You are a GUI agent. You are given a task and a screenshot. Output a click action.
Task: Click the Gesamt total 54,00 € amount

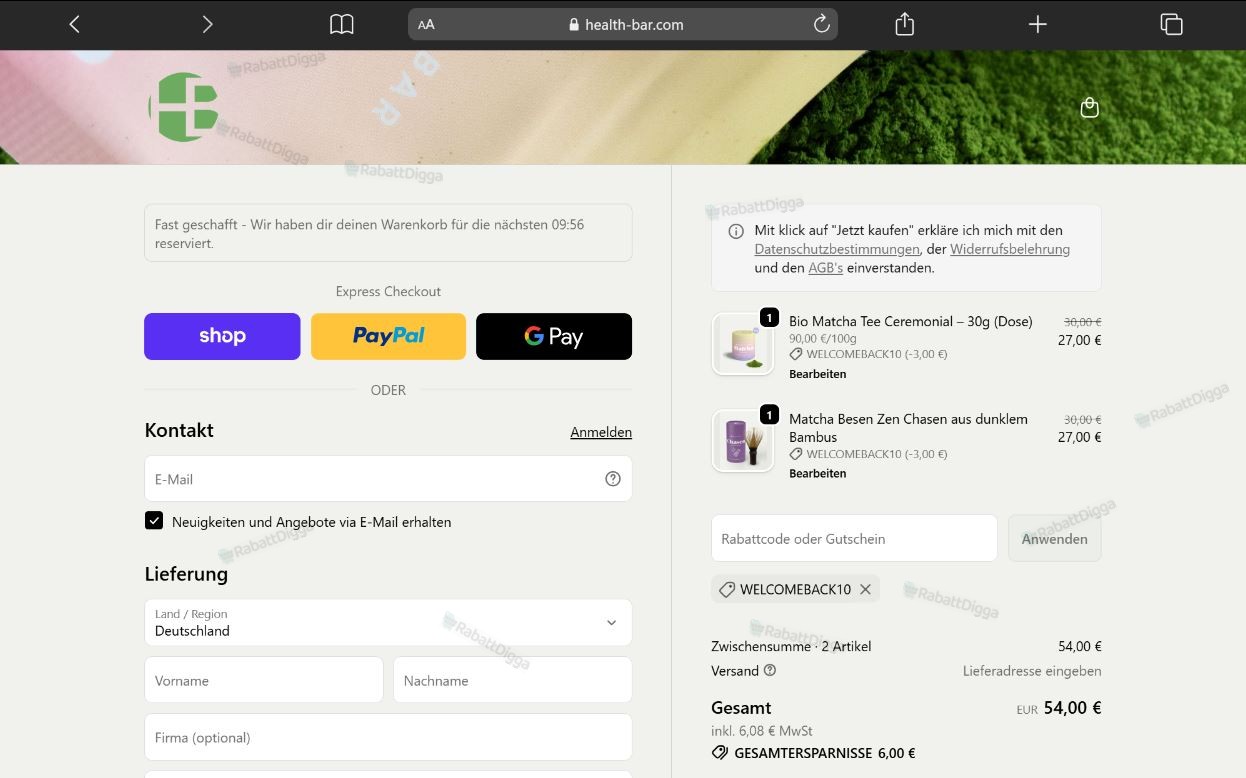tap(1072, 708)
